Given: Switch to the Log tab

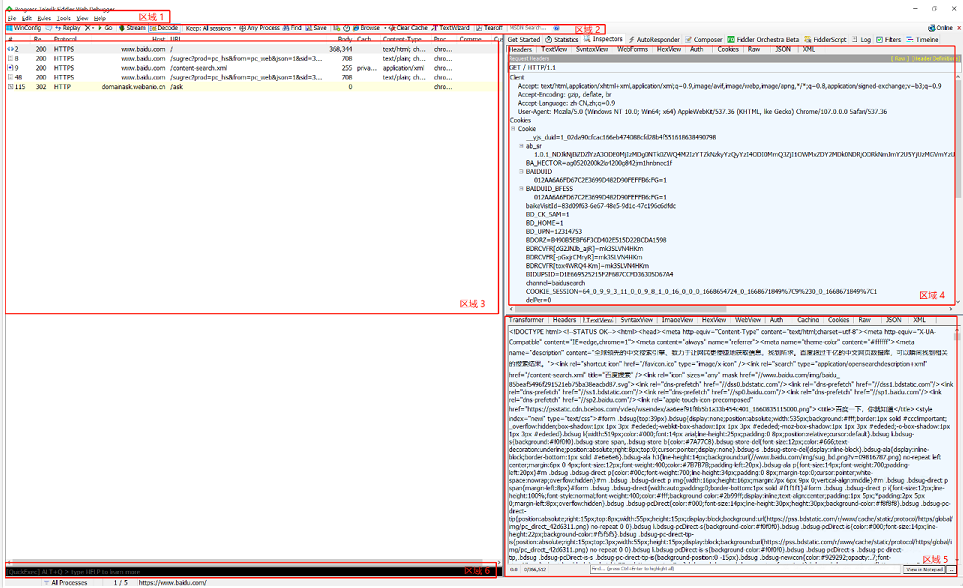Looking at the screenshot, I should coord(862,39).
